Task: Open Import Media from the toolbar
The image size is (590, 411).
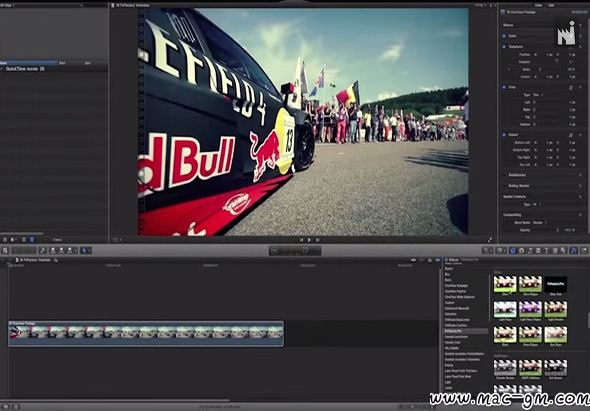Action: (x=5, y=250)
